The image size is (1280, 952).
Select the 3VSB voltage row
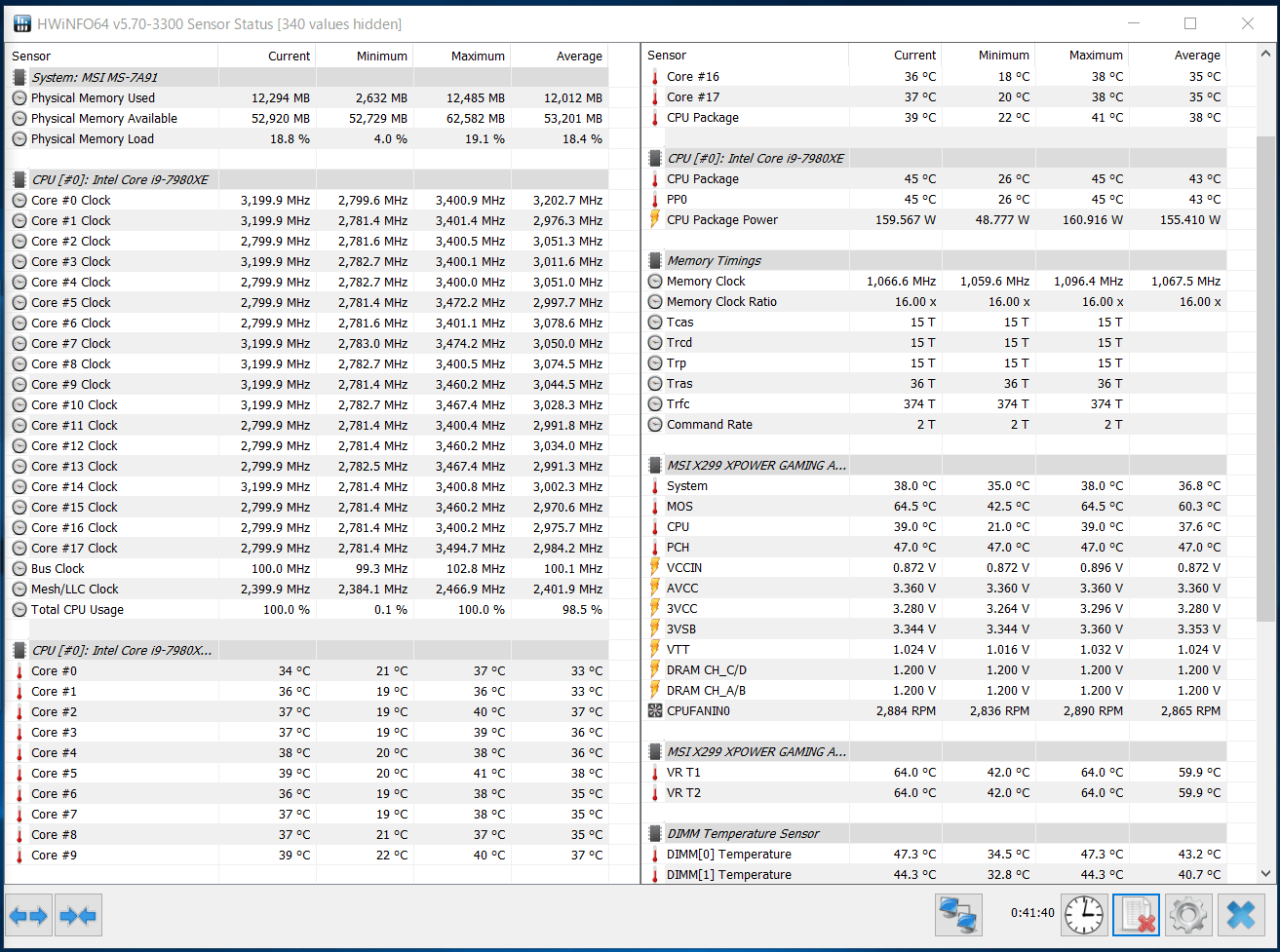tap(934, 628)
